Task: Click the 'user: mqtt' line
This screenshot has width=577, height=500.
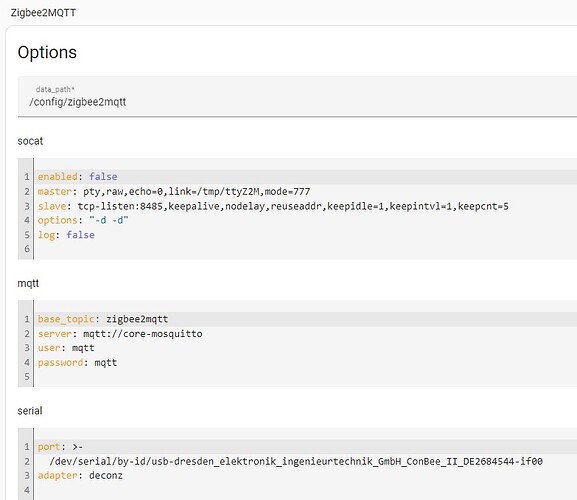Action: pyautogui.click(x=66, y=348)
